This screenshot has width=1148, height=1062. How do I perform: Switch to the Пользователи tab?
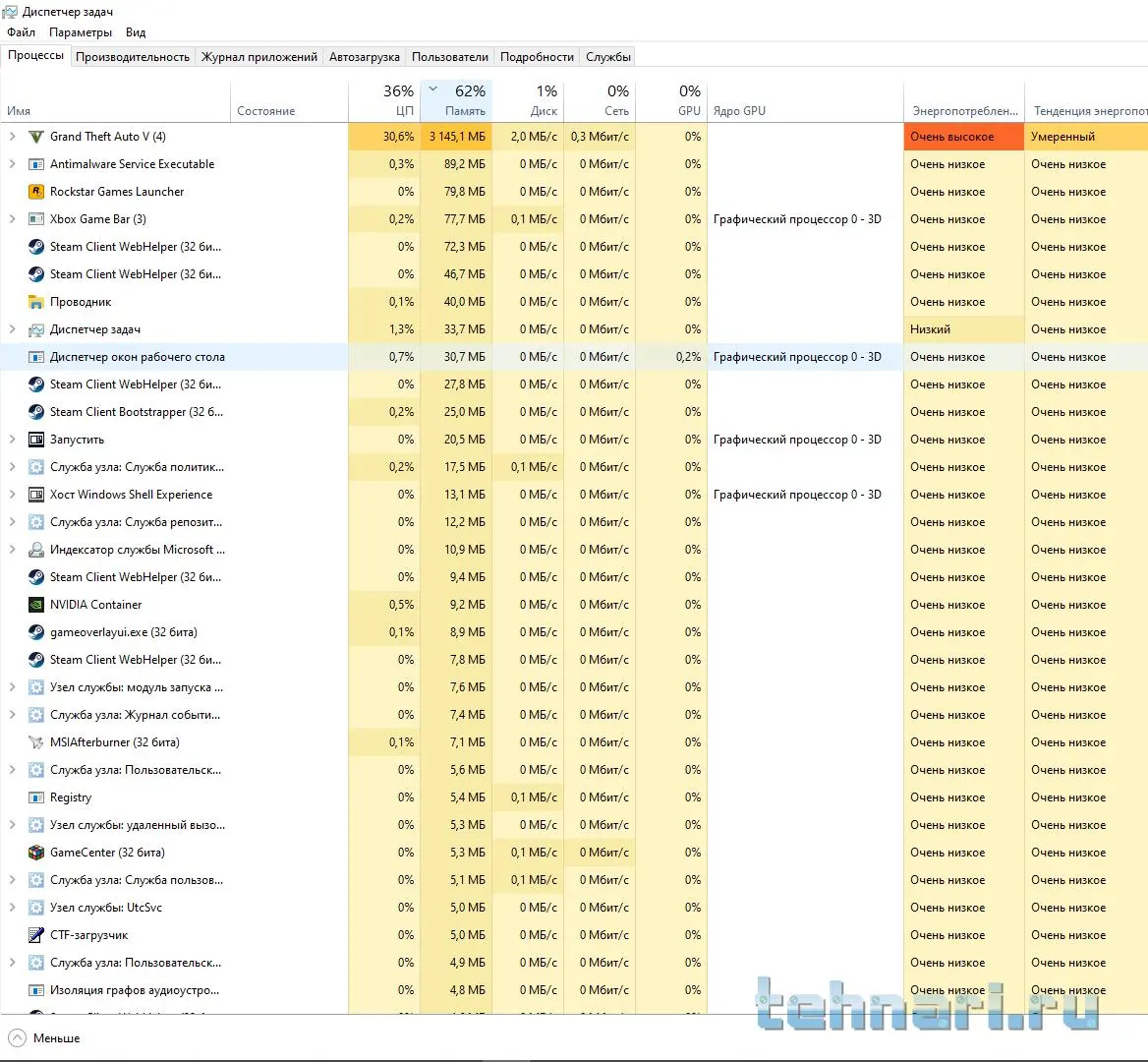point(449,57)
